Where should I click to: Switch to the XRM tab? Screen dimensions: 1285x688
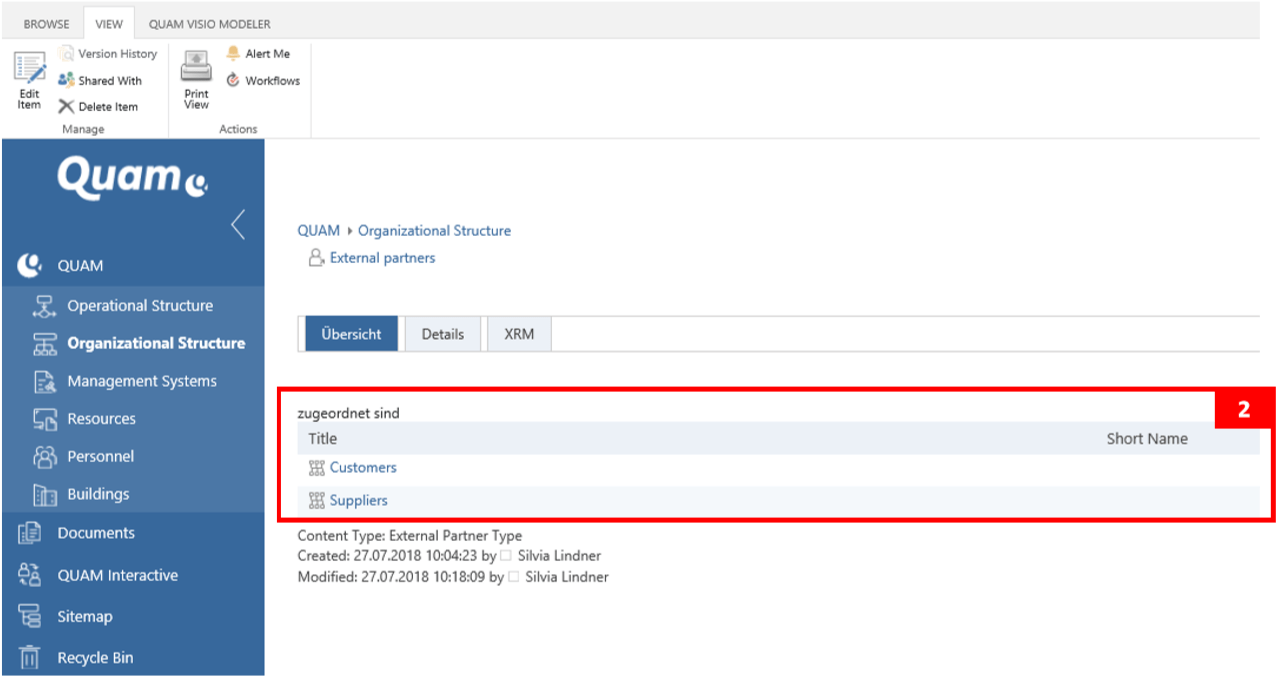click(518, 335)
